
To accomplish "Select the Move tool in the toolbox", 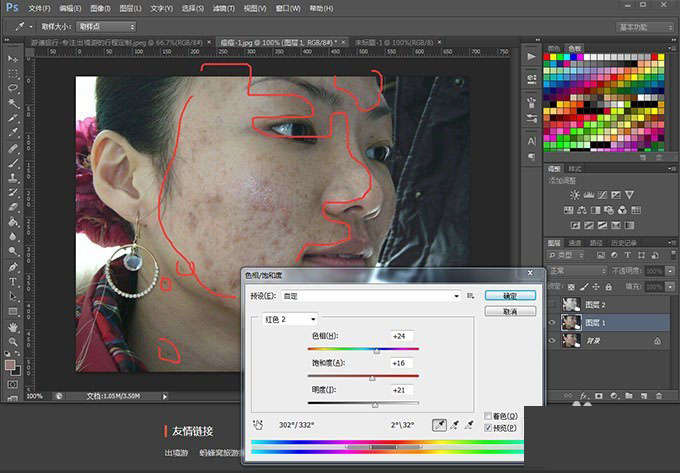I will (13, 59).
